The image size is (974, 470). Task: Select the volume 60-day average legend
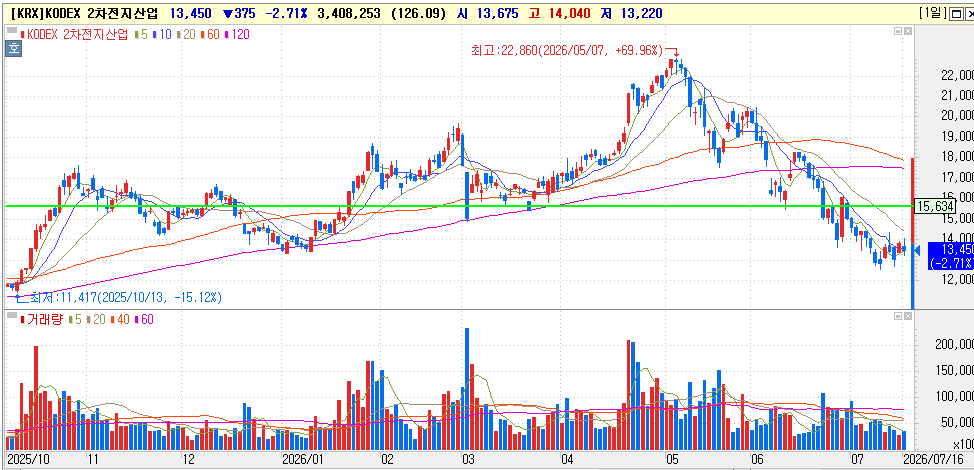tap(143, 320)
